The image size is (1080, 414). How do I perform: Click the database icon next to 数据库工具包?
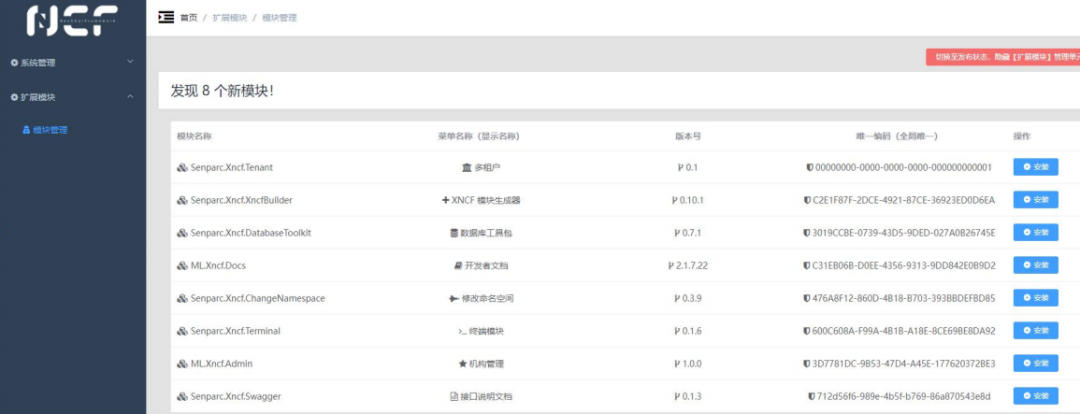(453, 233)
